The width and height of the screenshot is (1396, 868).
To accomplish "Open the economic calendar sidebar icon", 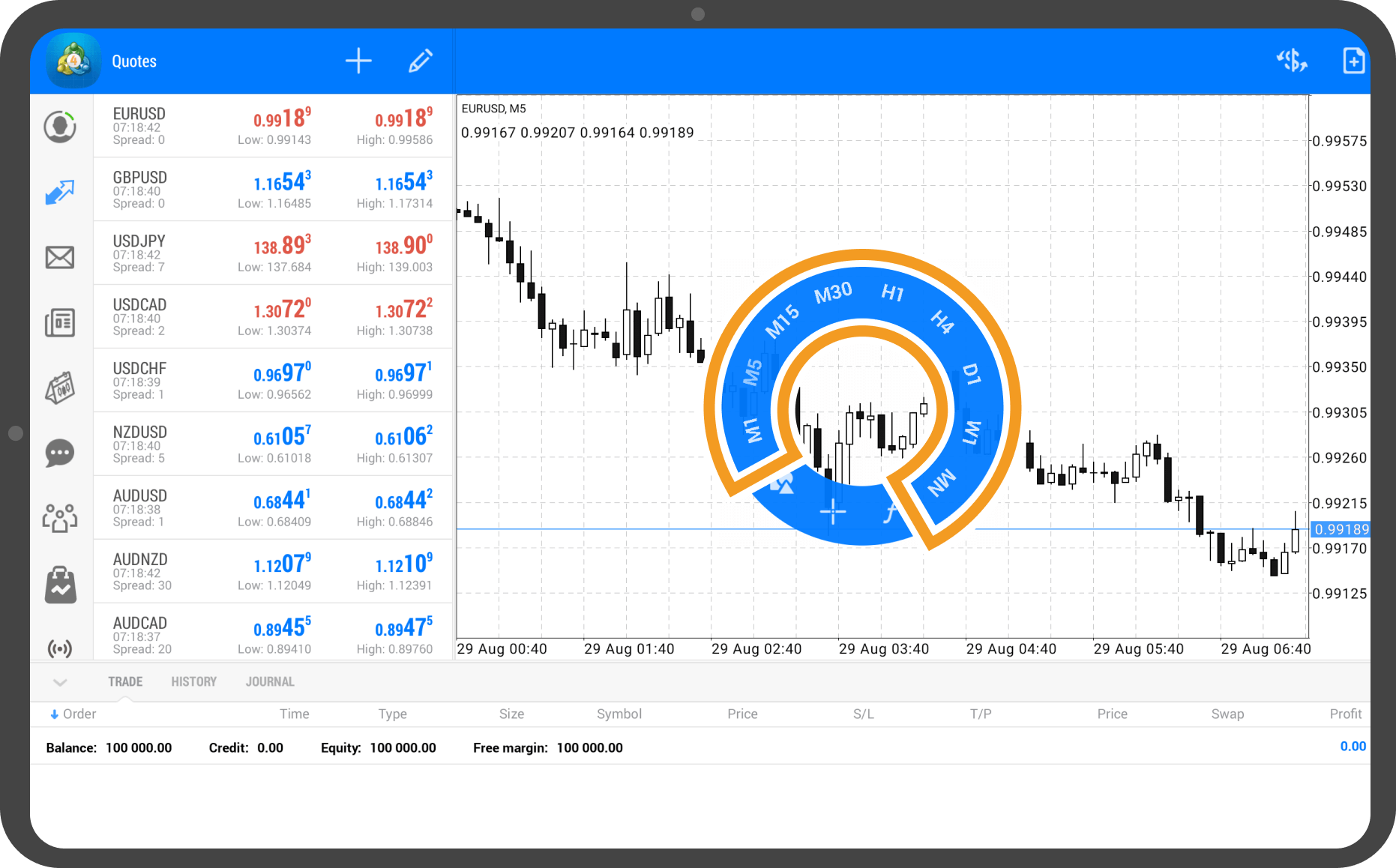I will (x=60, y=388).
